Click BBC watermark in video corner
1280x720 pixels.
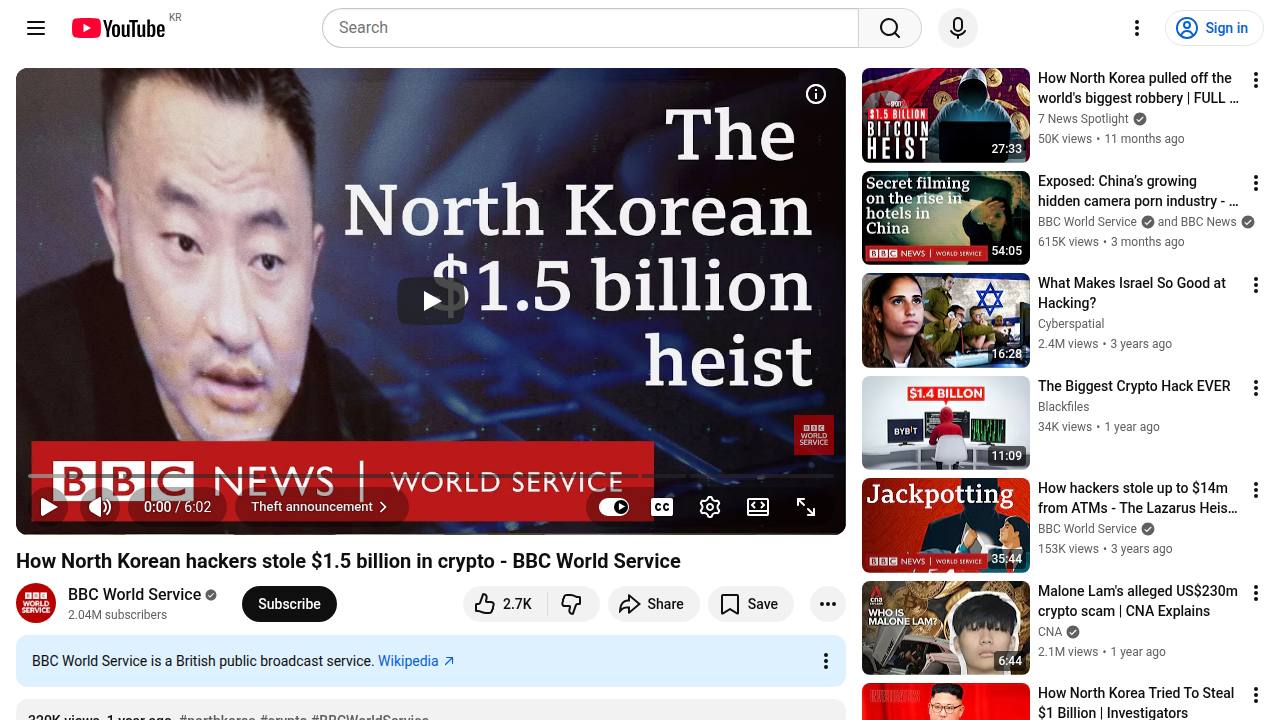click(814, 435)
